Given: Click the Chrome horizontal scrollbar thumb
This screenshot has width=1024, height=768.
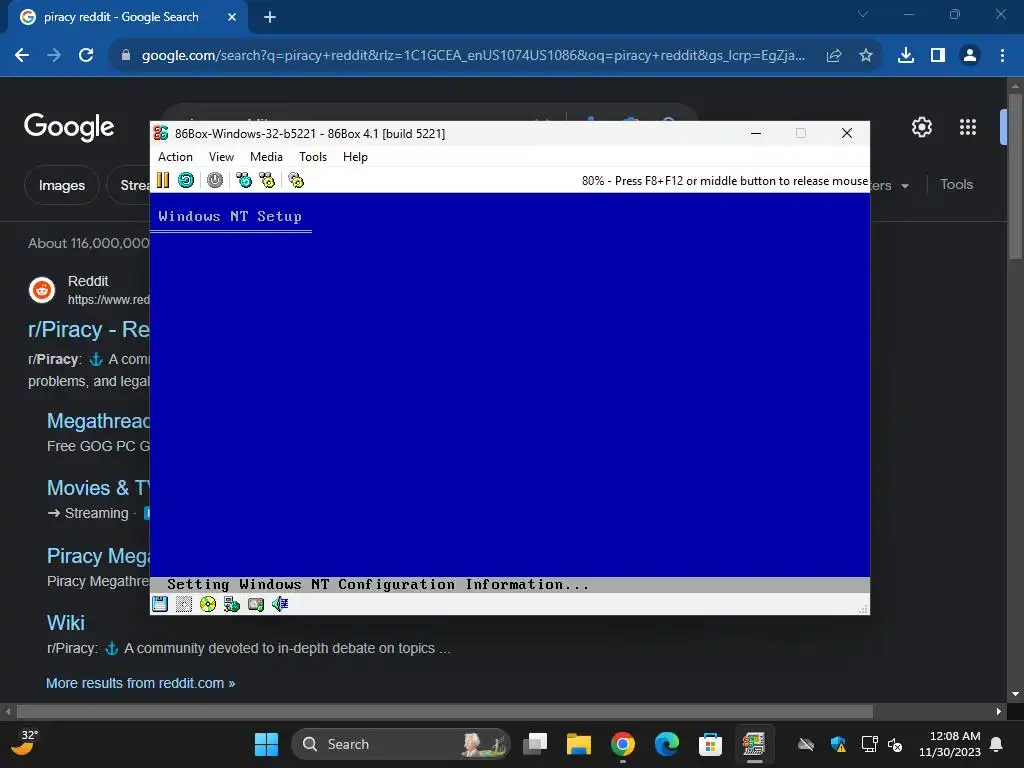Looking at the screenshot, I should (x=445, y=711).
